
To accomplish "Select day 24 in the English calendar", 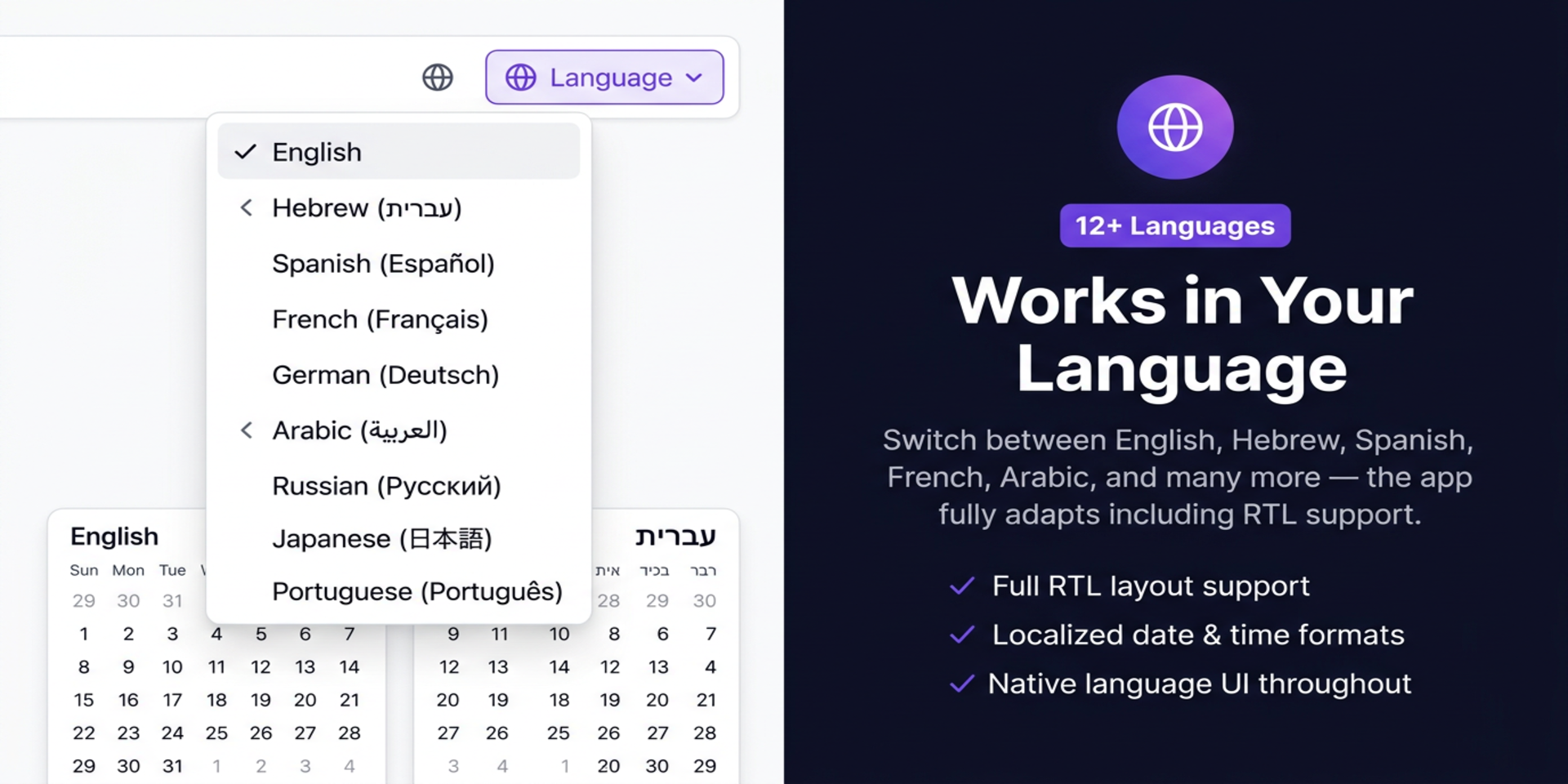I will click(172, 733).
